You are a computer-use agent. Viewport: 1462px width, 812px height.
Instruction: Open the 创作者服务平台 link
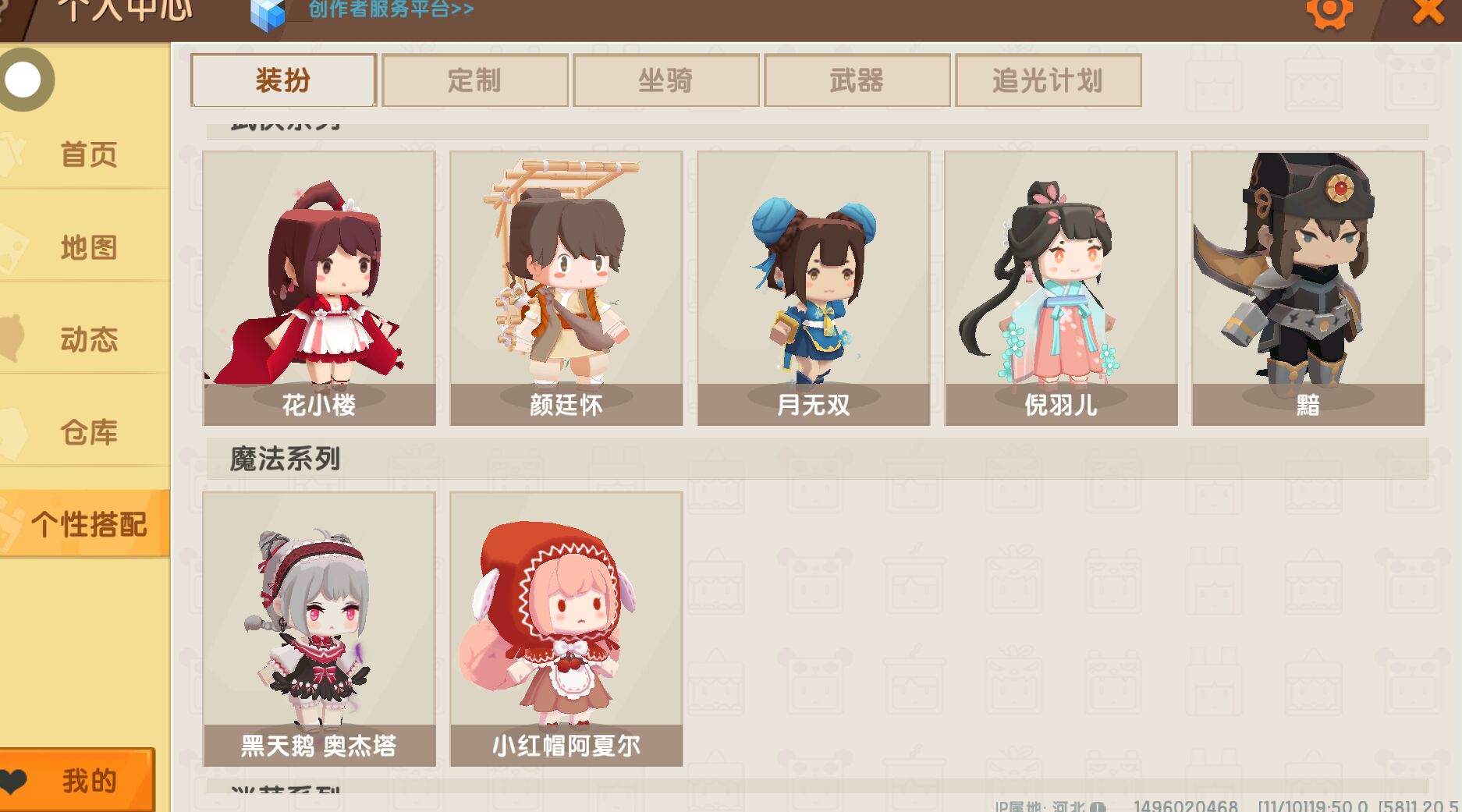point(391,9)
